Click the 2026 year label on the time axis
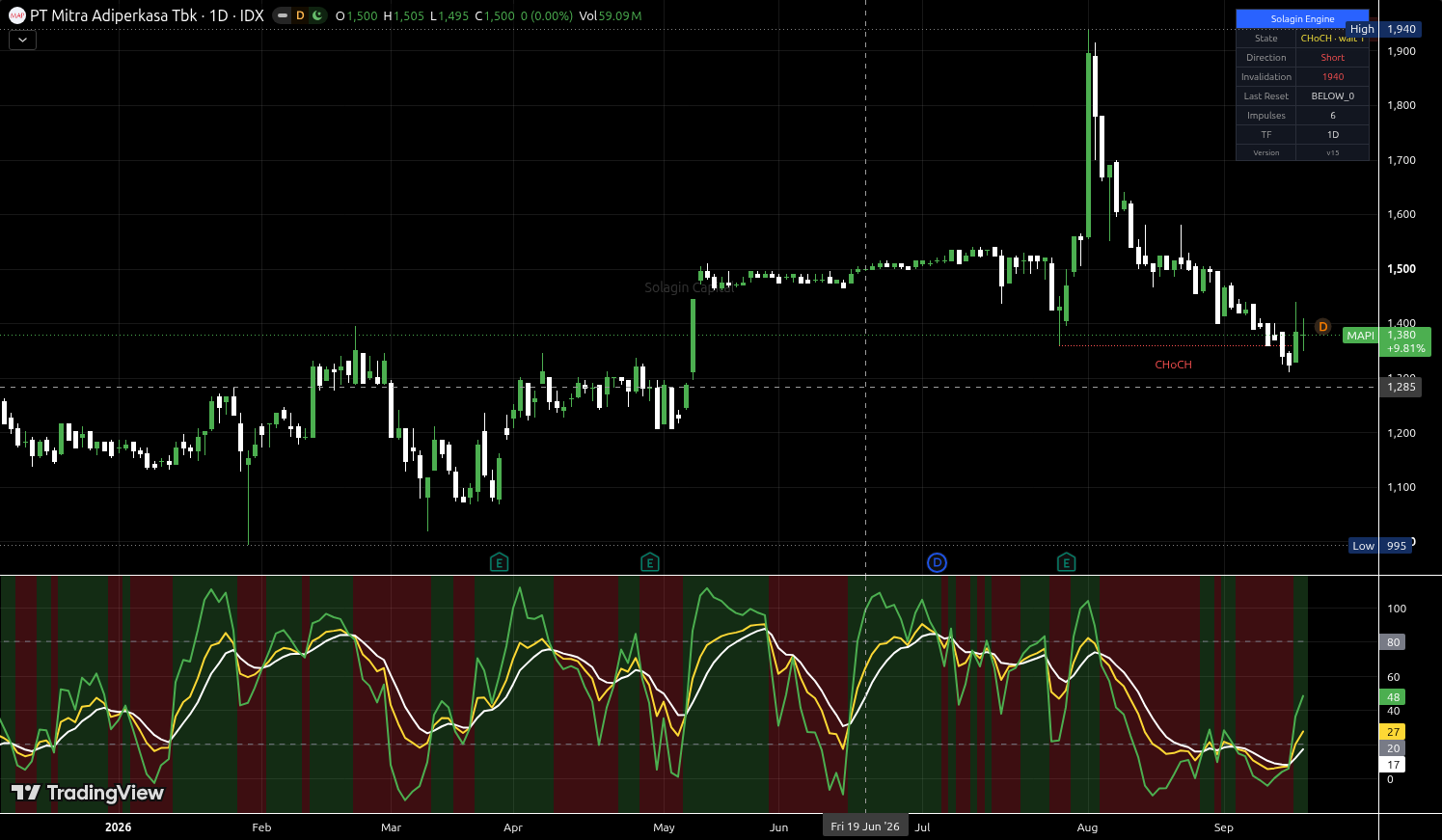 (118, 827)
